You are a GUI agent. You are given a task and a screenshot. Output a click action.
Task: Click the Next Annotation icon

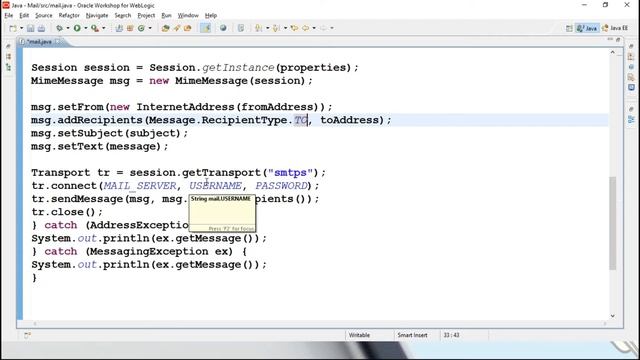click(x=258, y=28)
